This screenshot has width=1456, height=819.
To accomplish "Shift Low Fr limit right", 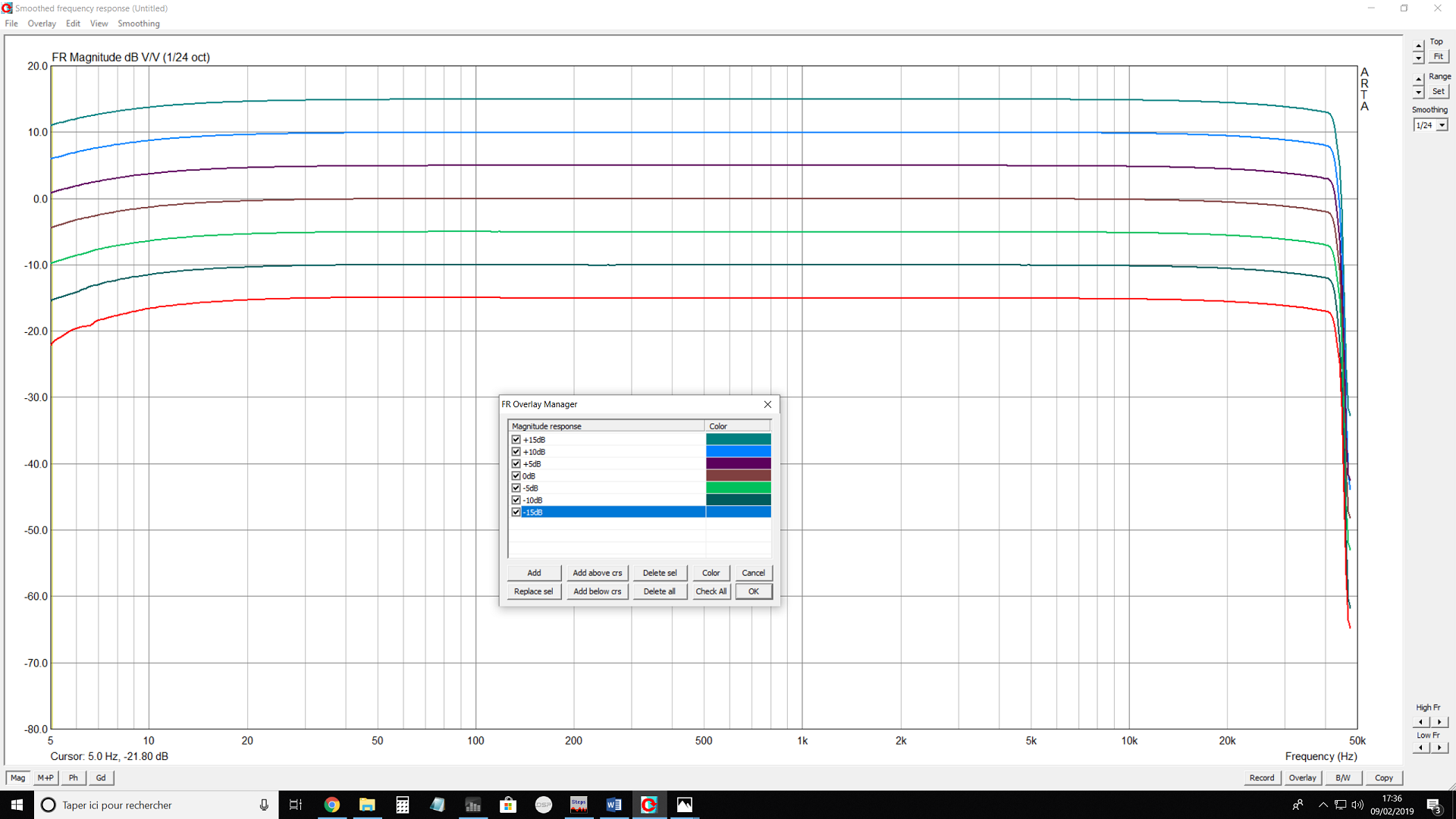I will pos(1439,748).
